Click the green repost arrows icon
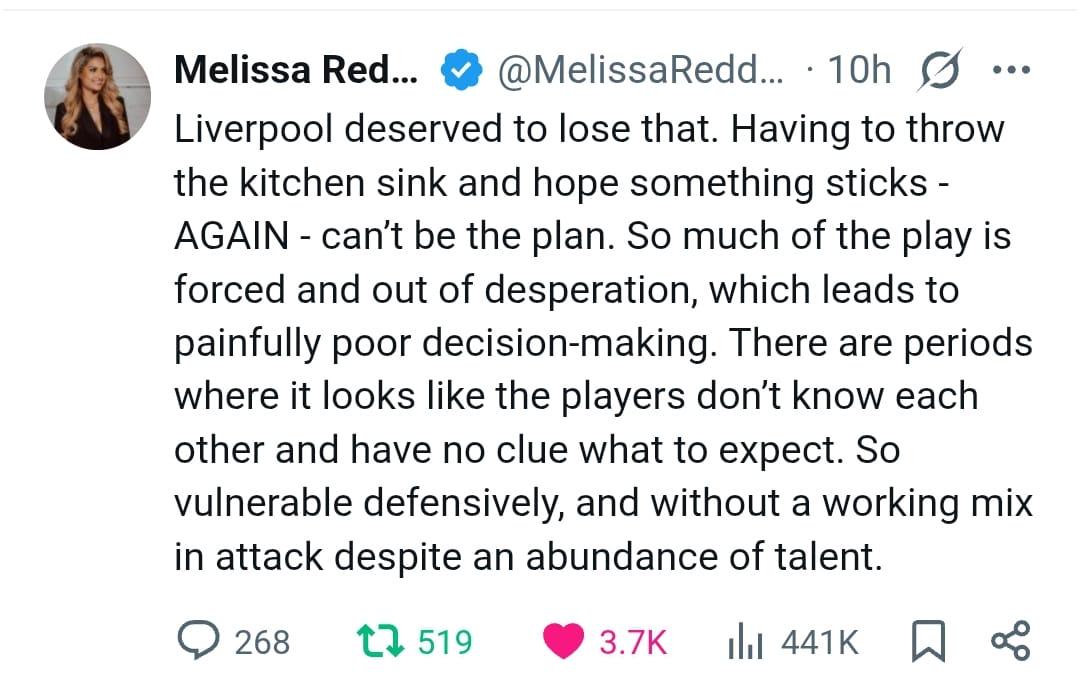The image size is (1080, 691). 379,641
